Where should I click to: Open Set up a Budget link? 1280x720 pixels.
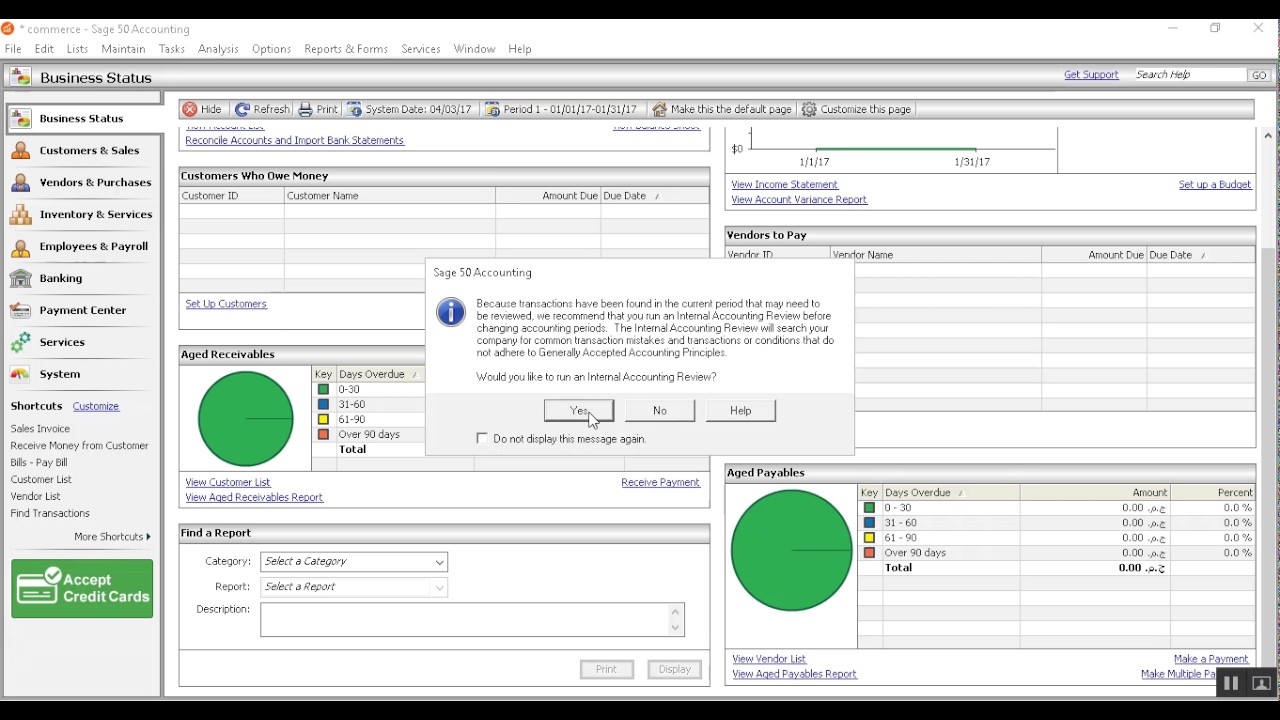pyautogui.click(x=1215, y=184)
